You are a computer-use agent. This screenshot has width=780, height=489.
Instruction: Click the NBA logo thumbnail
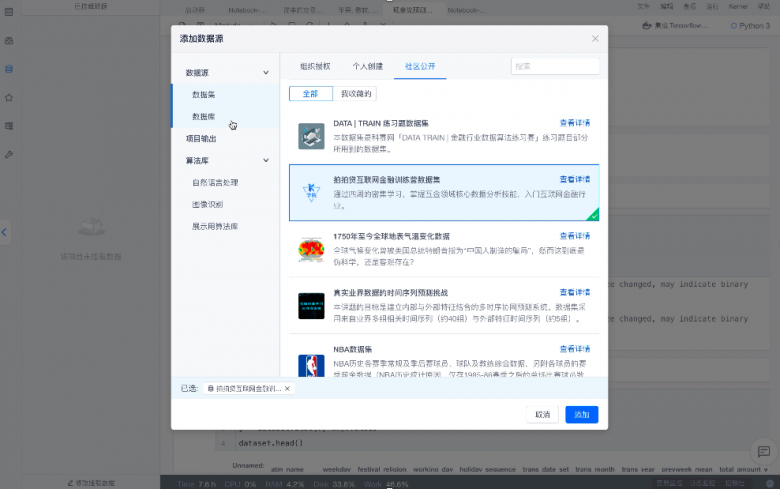[311, 365]
